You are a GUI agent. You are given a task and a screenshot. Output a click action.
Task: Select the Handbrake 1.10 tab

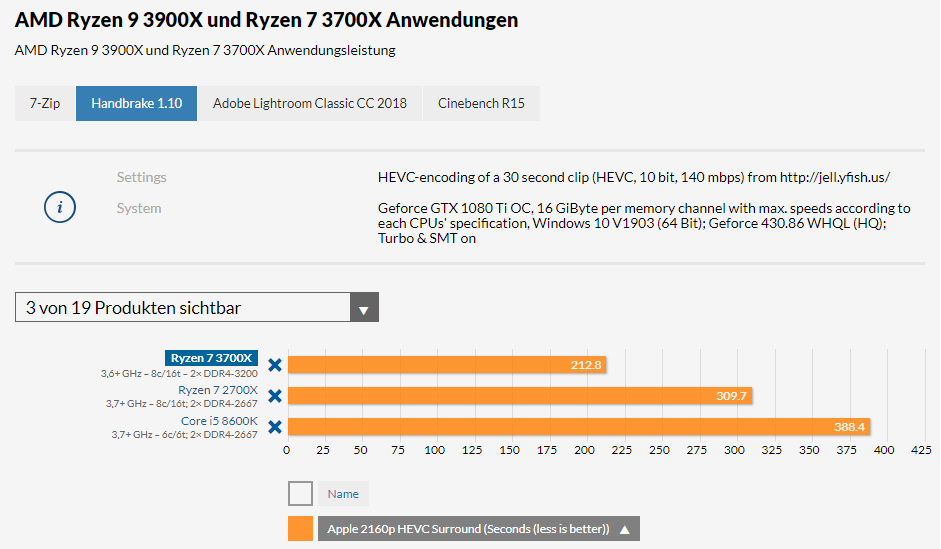click(136, 103)
